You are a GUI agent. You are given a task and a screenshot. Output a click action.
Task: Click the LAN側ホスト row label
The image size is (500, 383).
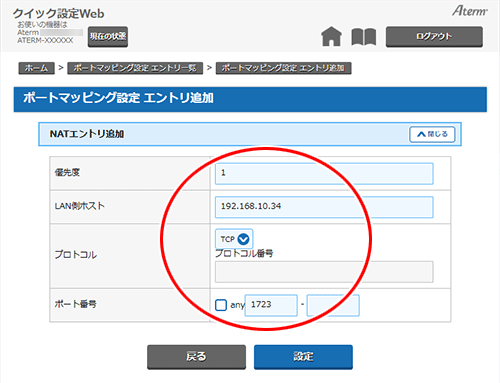pos(80,206)
